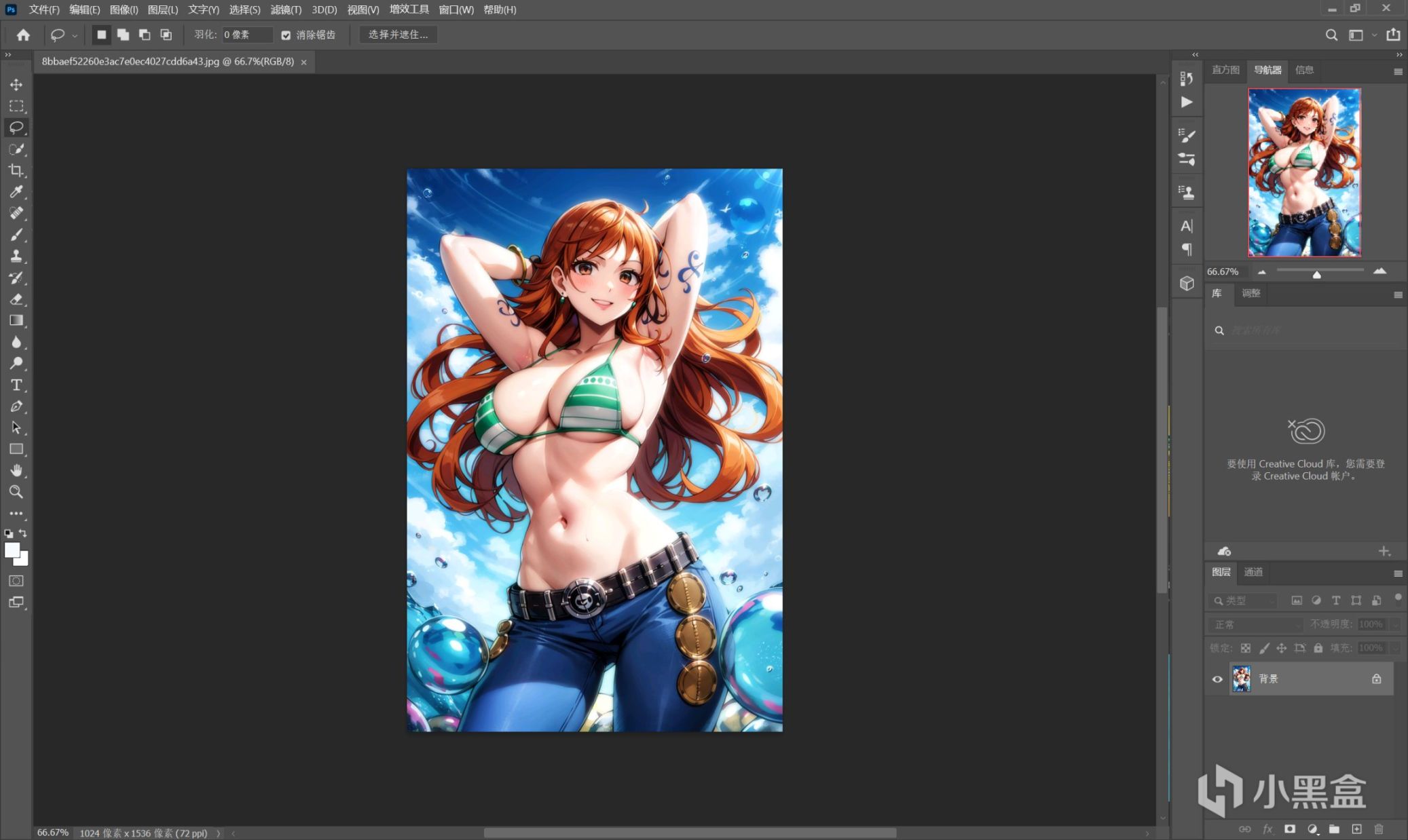
Task: Select the Type tool
Action: tap(16, 385)
